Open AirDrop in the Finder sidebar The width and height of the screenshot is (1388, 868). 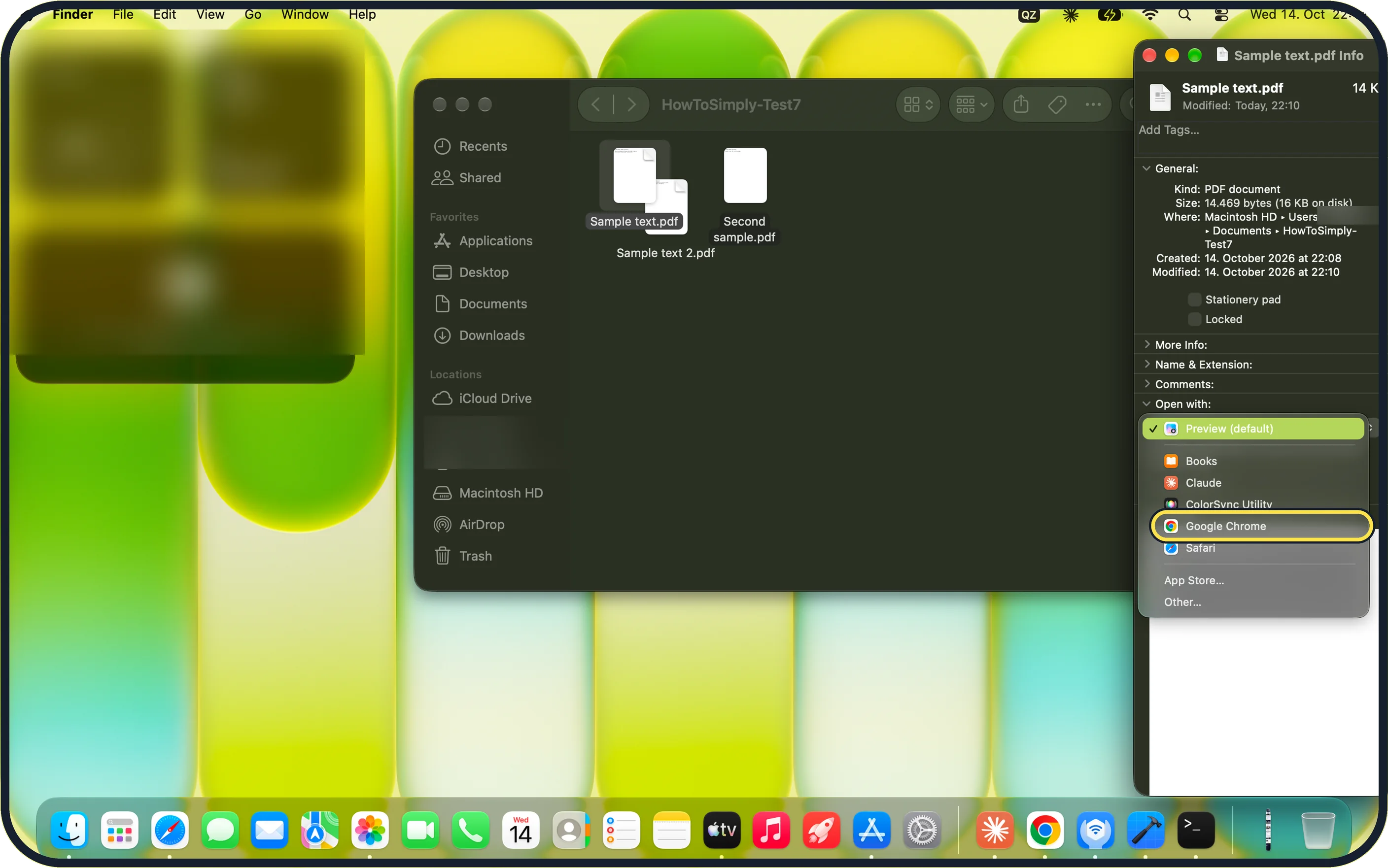pos(468,525)
